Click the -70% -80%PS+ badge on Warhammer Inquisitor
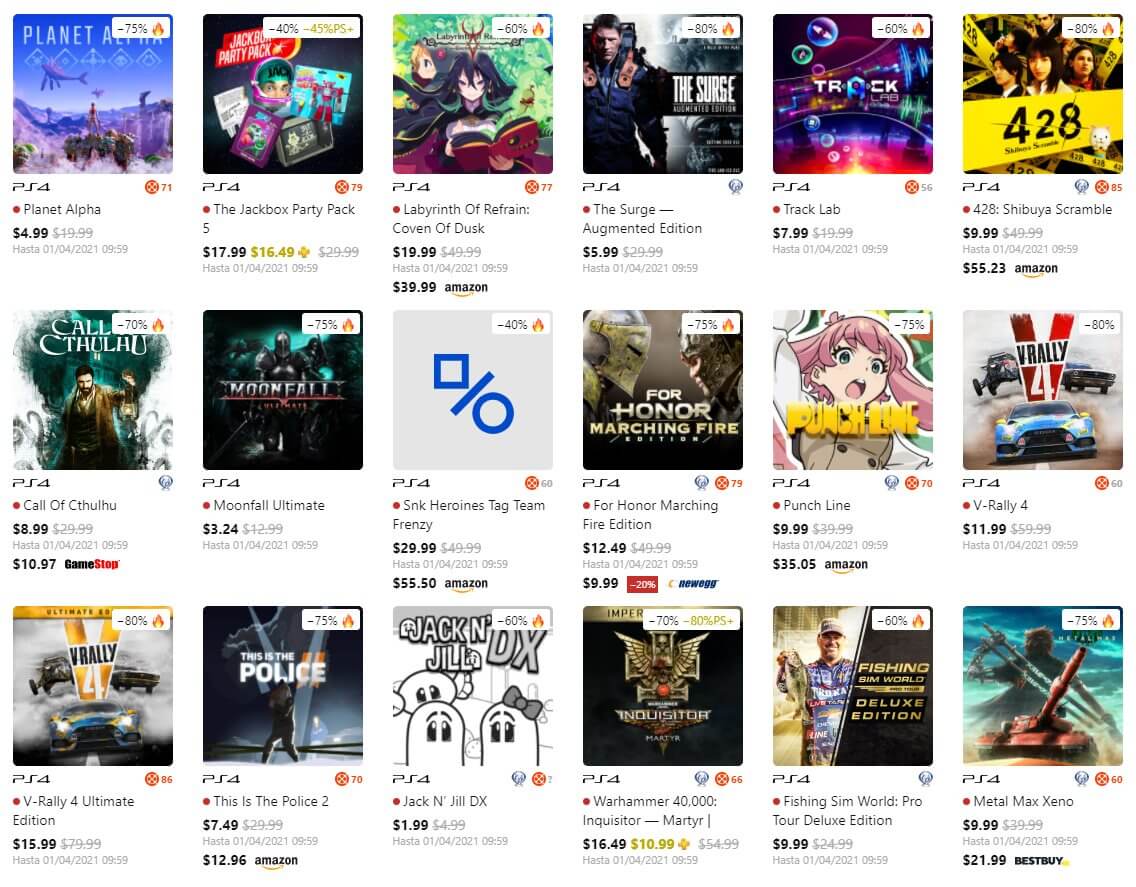1136x887 pixels. (x=690, y=620)
